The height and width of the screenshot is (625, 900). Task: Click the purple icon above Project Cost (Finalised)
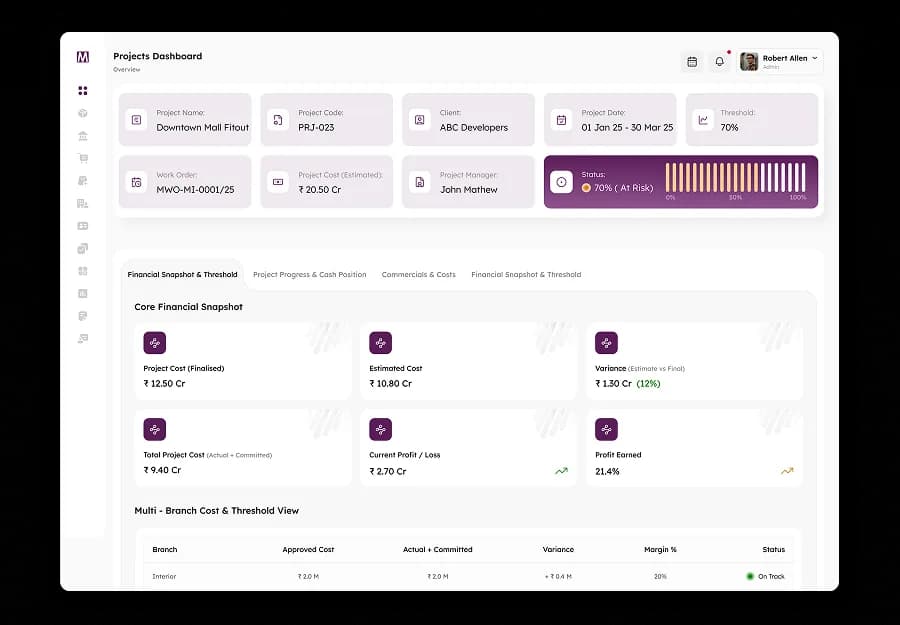pos(154,343)
